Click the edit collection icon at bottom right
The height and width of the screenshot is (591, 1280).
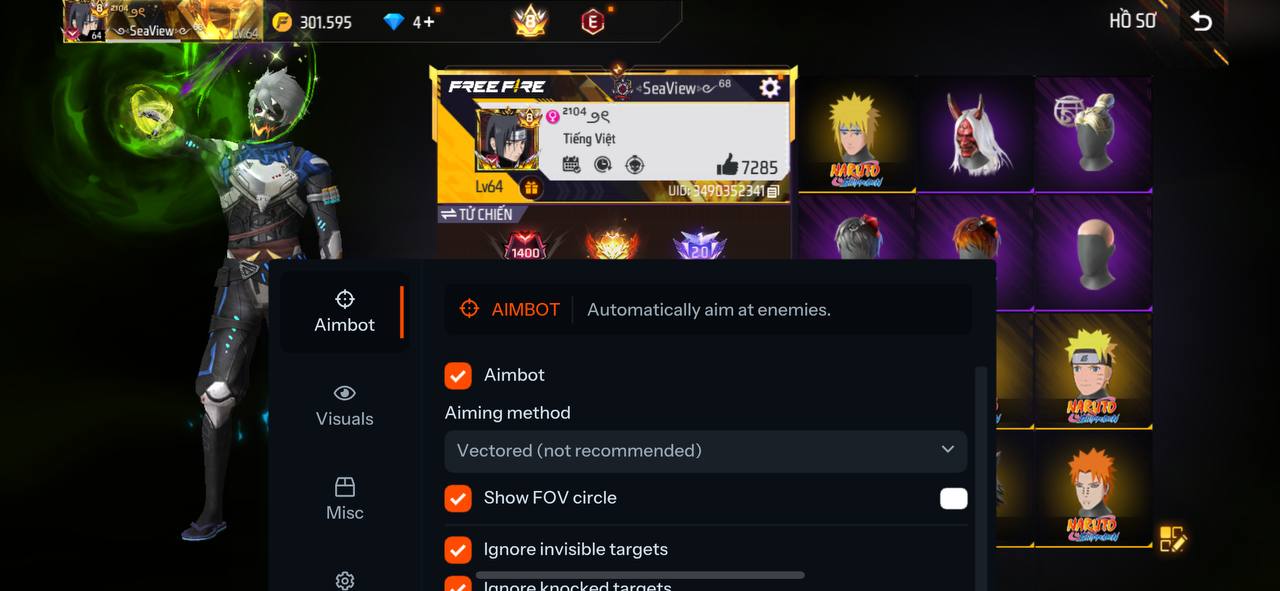(1173, 539)
